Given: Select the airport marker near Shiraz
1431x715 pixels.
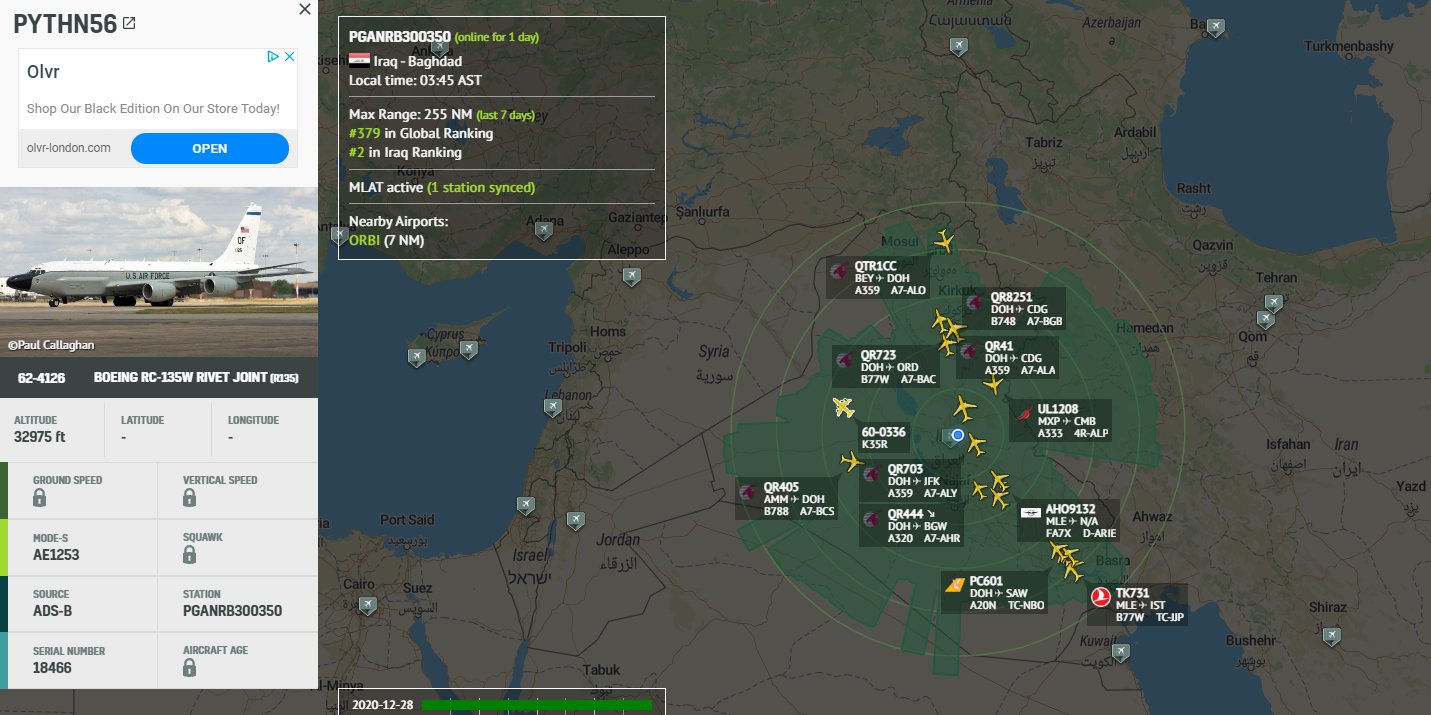Looking at the screenshot, I should (x=1331, y=636).
